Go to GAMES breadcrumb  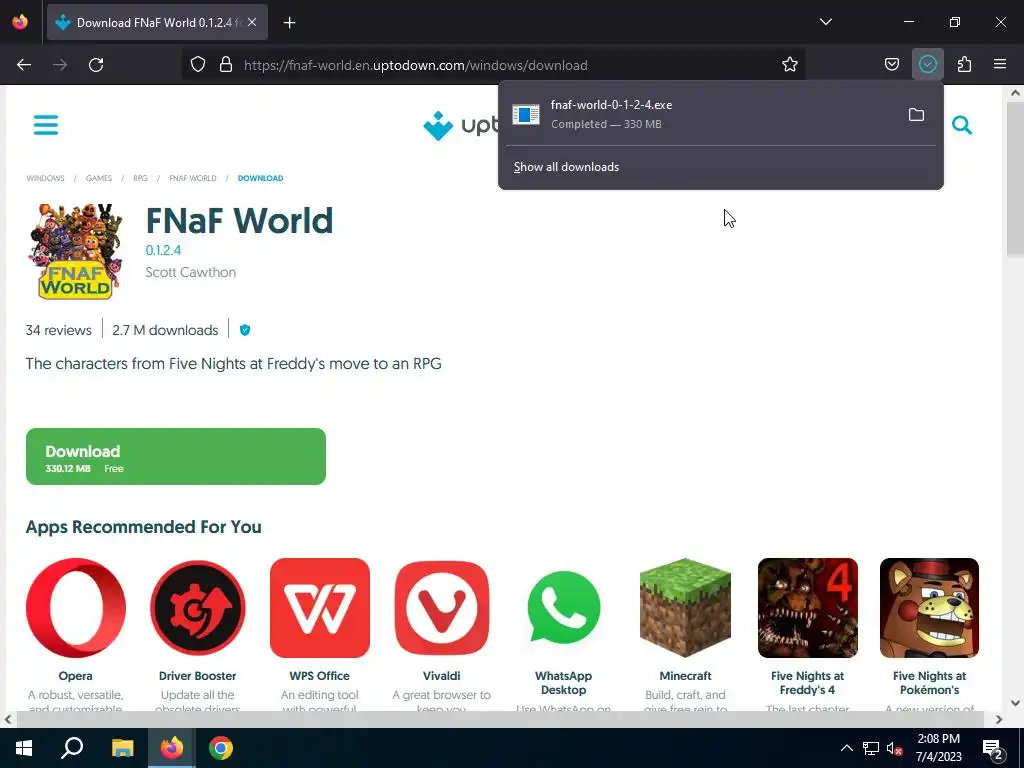click(99, 178)
